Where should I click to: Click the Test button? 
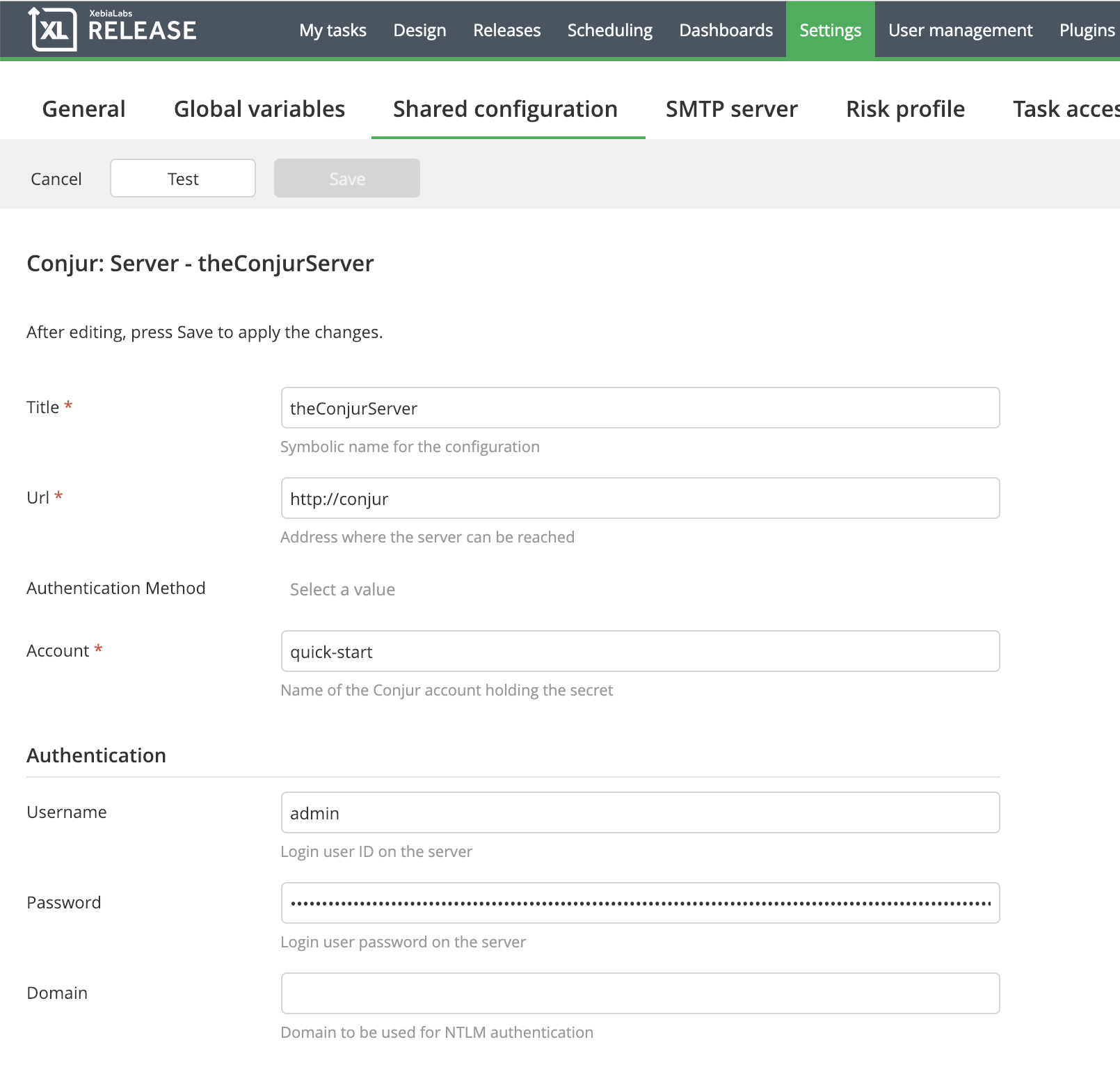[183, 179]
